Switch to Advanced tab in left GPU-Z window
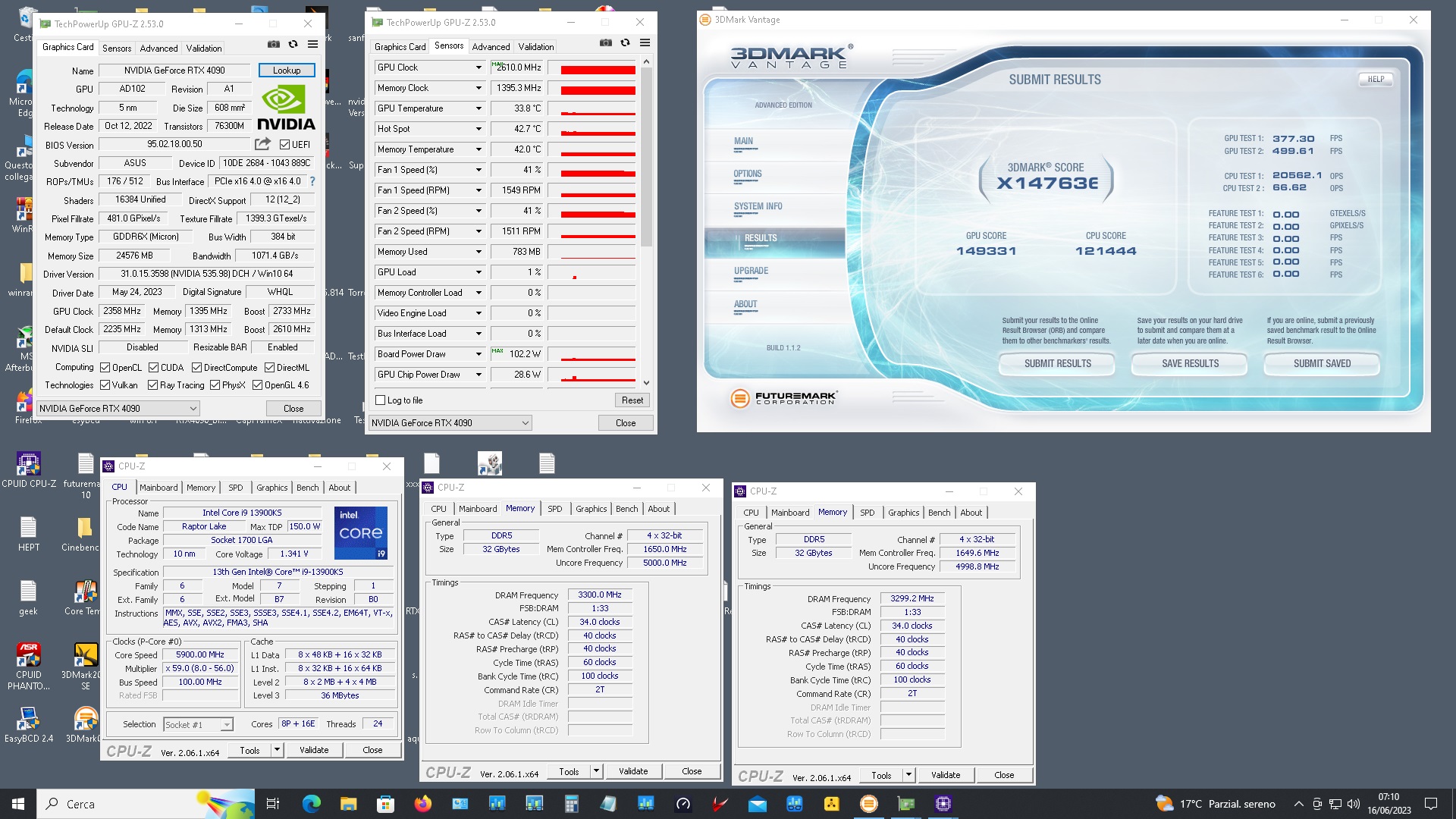The width and height of the screenshot is (1456, 819). pyautogui.click(x=159, y=48)
